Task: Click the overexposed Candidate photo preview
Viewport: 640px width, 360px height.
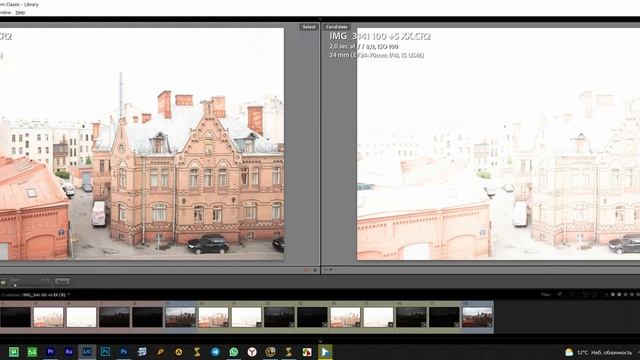Action: pos(498,144)
